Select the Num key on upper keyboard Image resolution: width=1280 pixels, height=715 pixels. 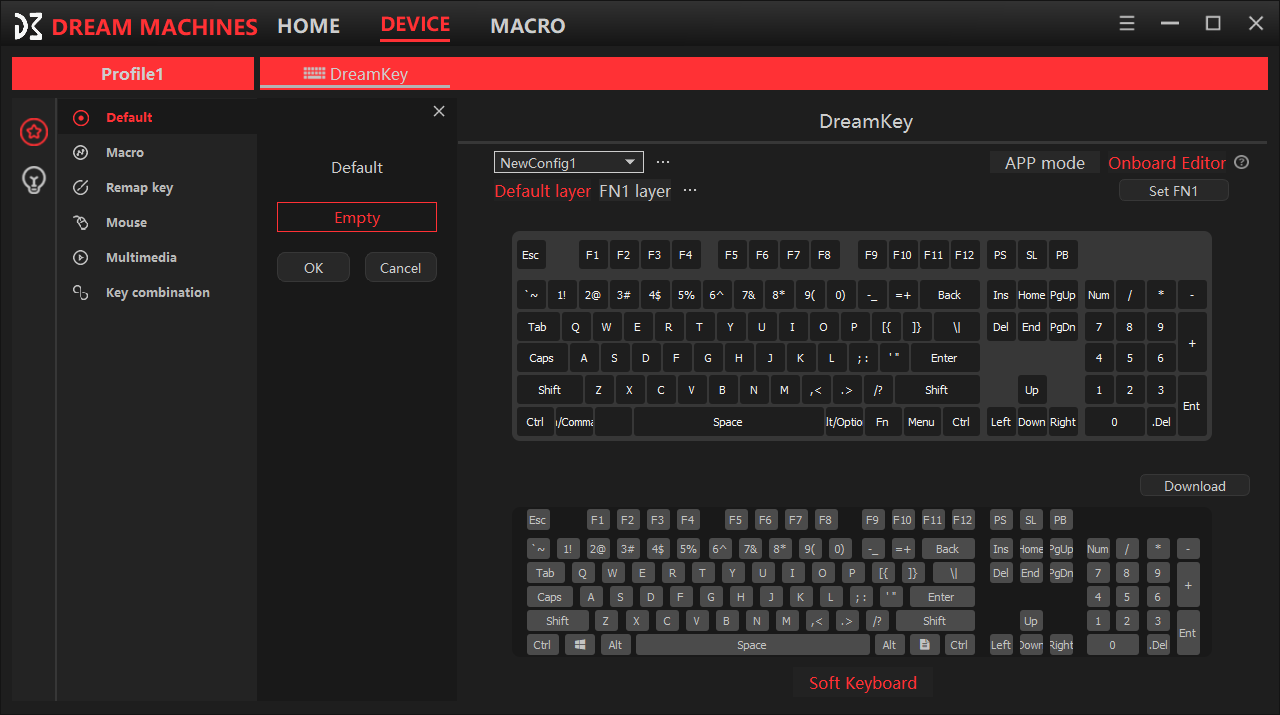point(1099,295)
